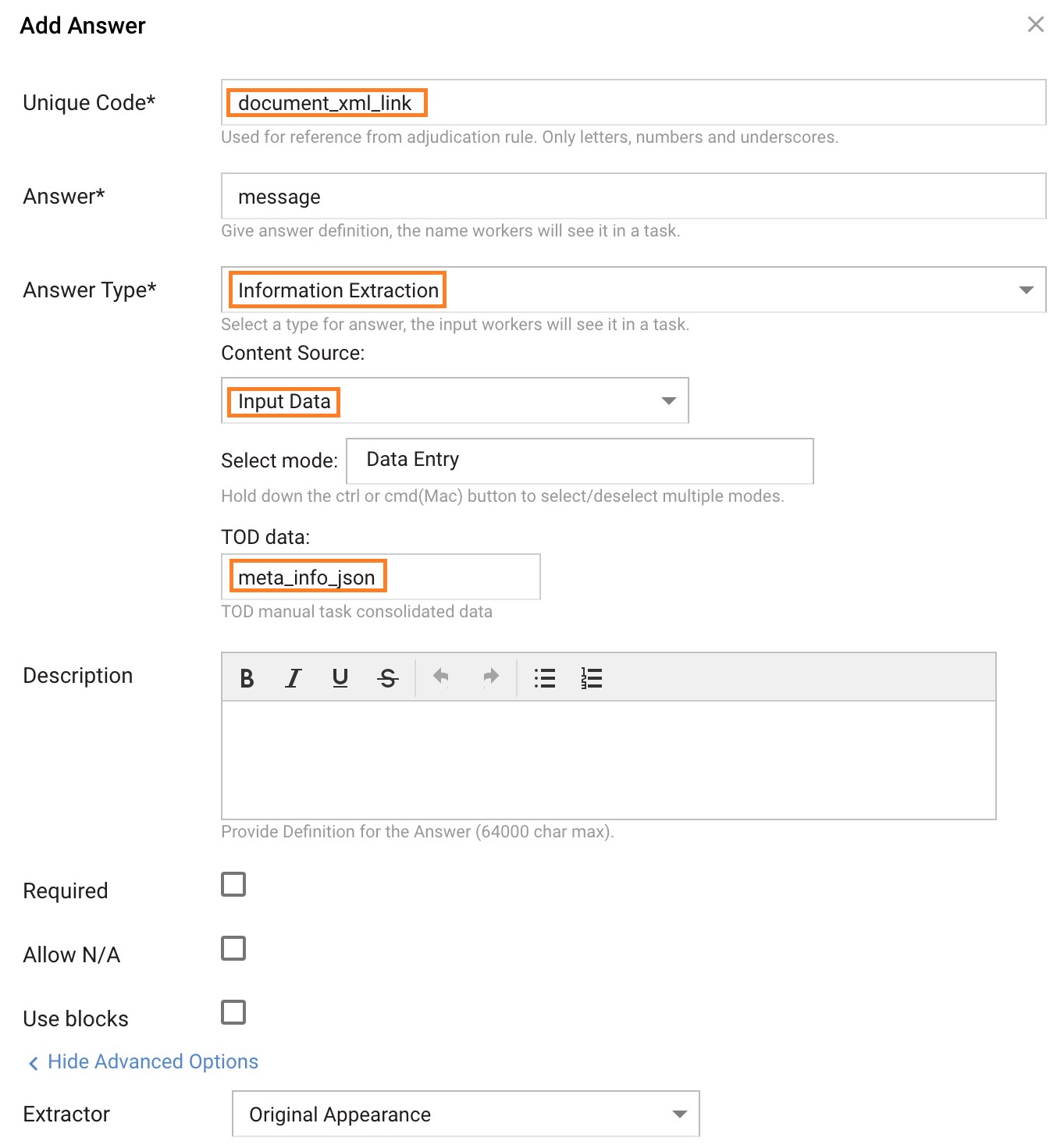Redo edit in Description editor
Viewport: 1064px width, 1148px height.
[491, 677]
